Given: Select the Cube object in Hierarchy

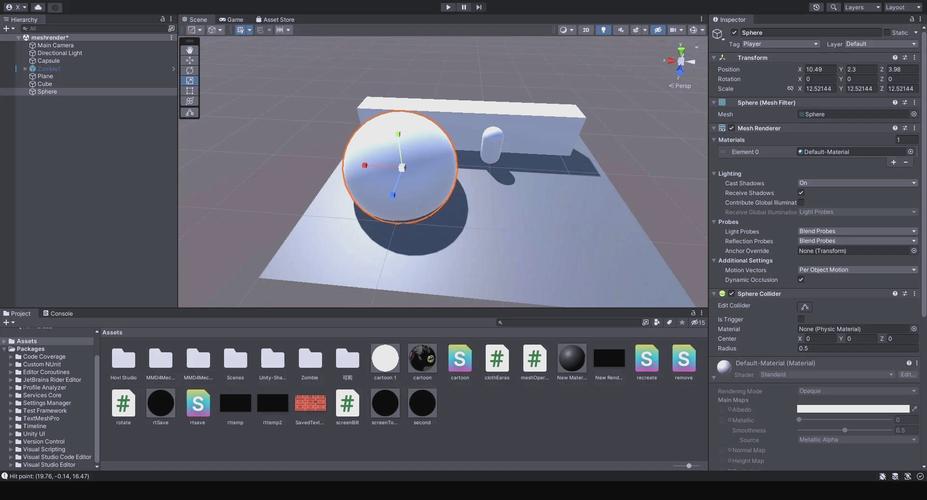Looking at the screenshot, I should 44,84.
